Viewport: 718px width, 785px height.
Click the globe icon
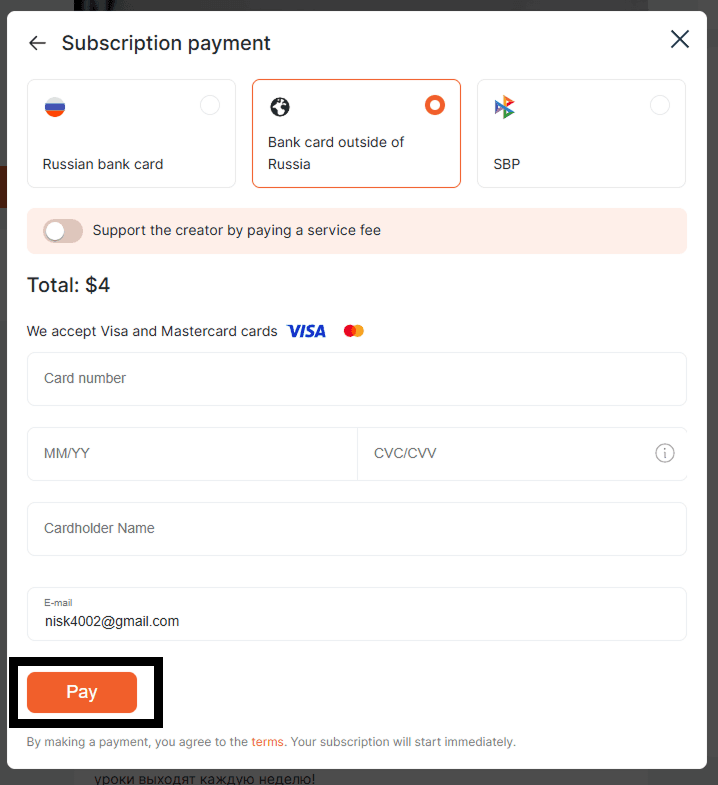(x=280, y=107)
